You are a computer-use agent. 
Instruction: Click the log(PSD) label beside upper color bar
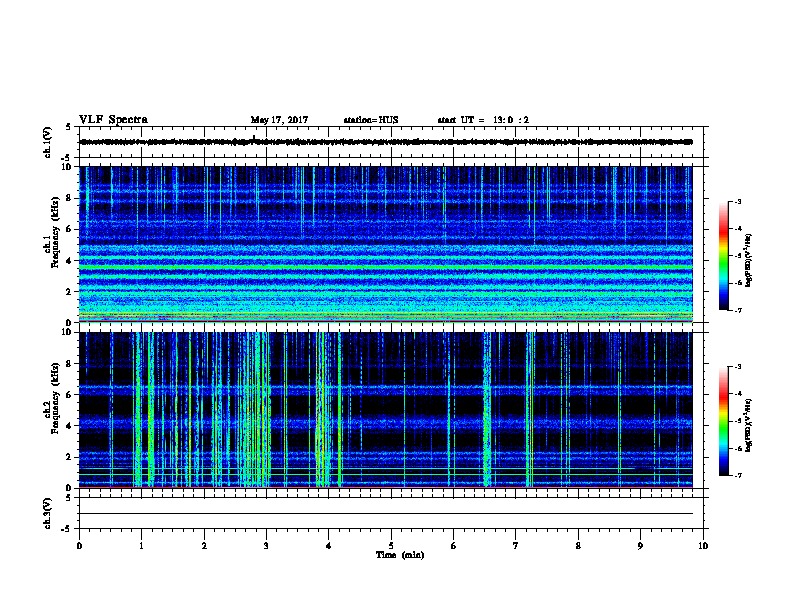[x=748, y=261]
